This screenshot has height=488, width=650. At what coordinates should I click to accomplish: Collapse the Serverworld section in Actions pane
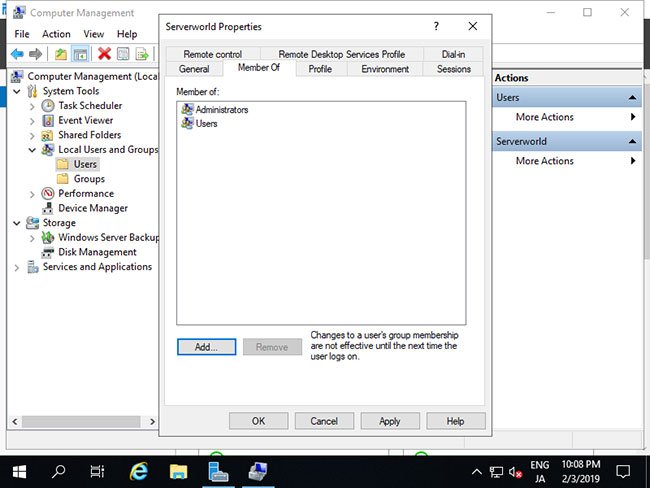632,141
